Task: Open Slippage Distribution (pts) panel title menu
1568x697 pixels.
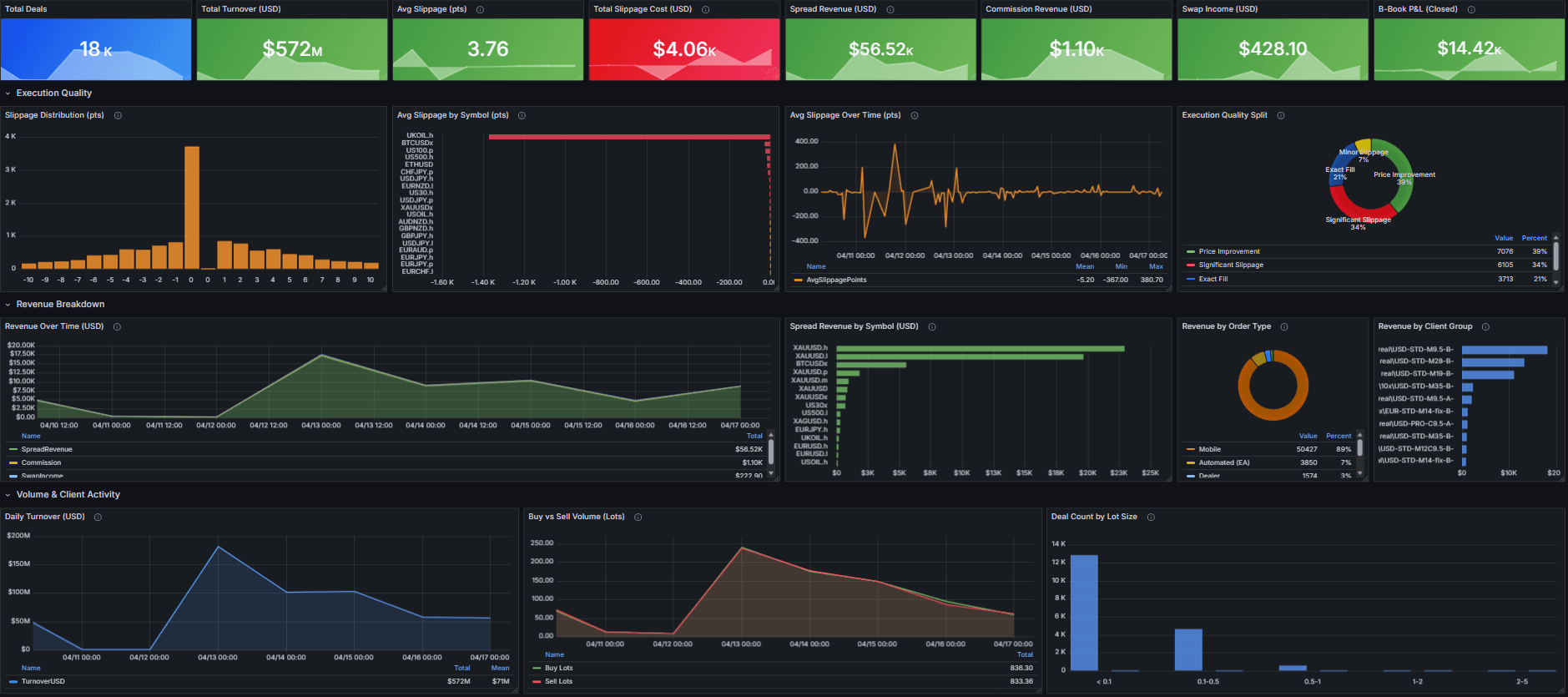Action: point(54,115)
